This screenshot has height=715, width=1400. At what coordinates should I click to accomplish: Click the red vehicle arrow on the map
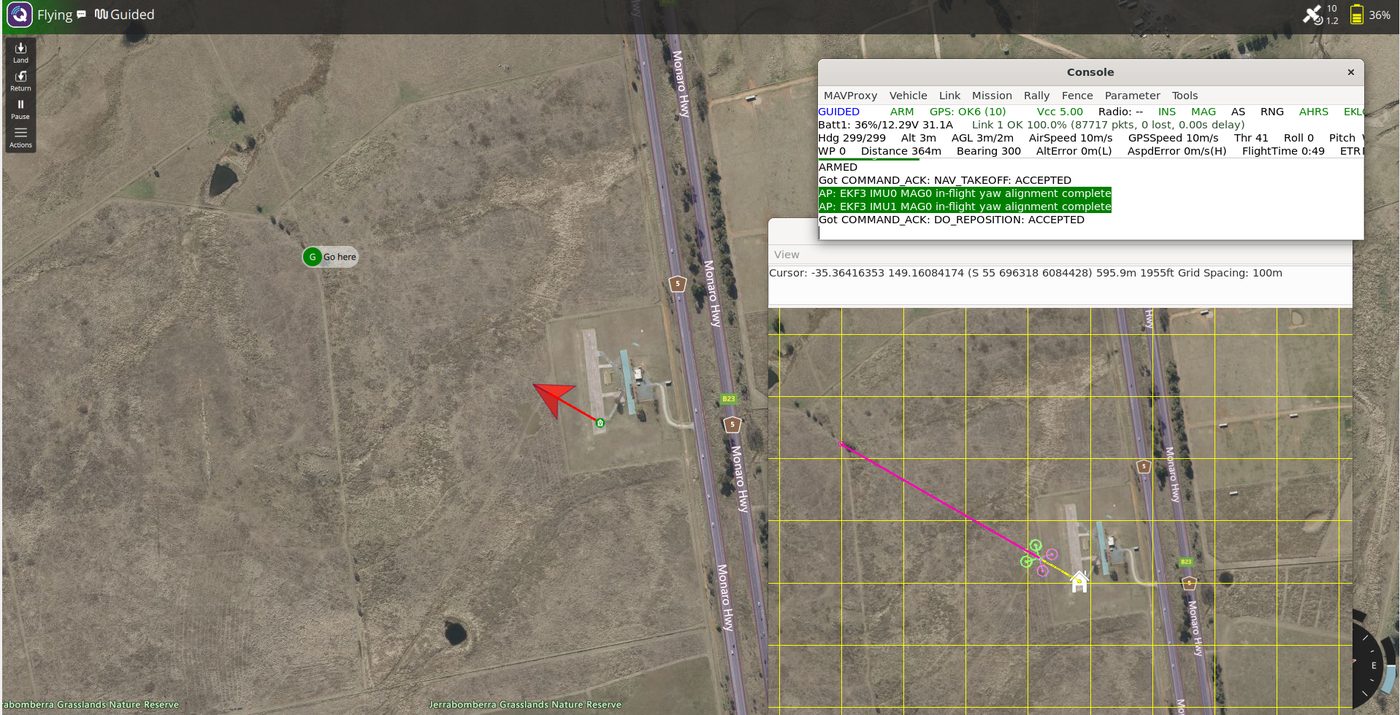553,397
